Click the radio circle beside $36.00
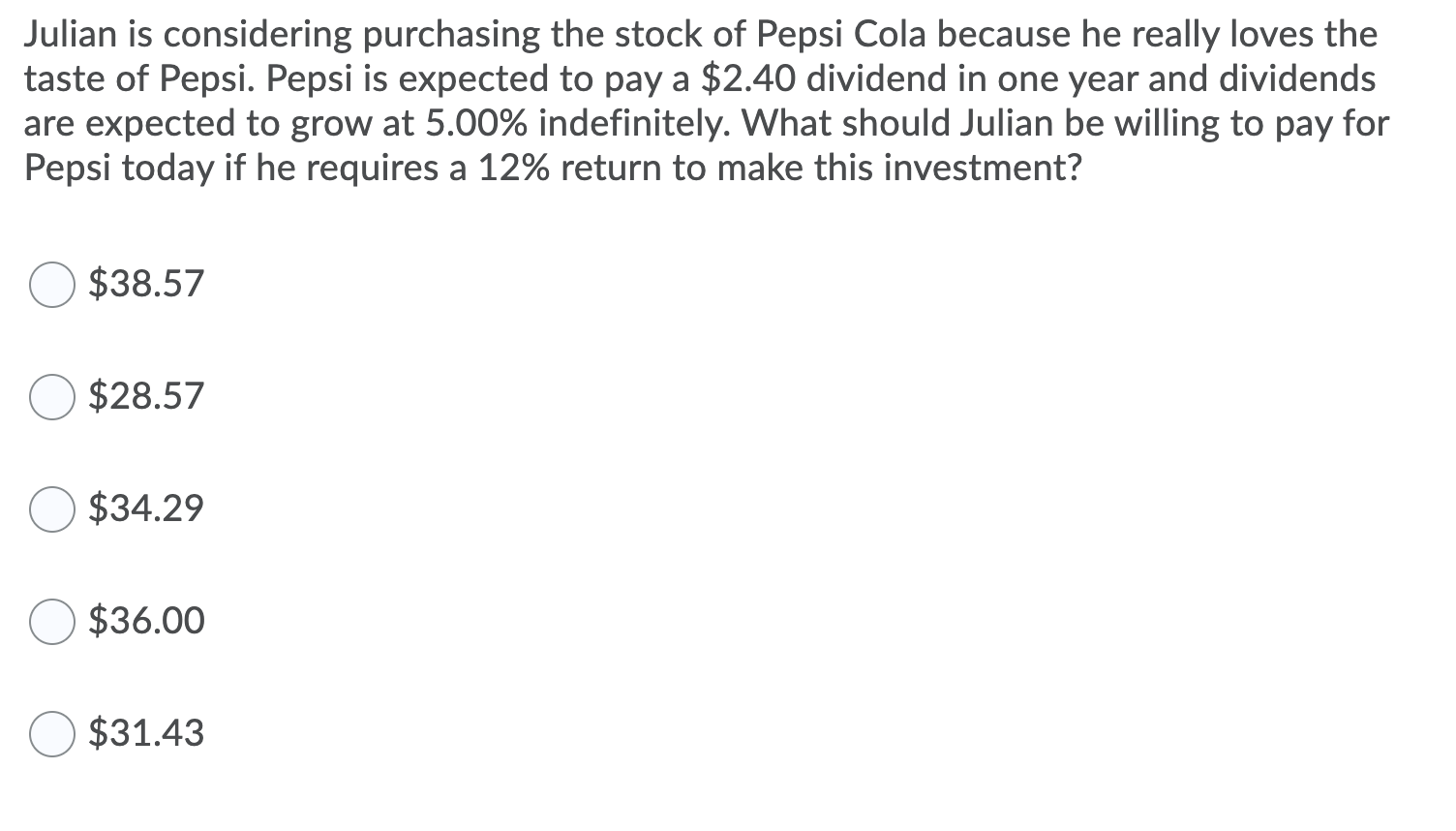Screen dimensions: 1456x831 coord(52,623)
